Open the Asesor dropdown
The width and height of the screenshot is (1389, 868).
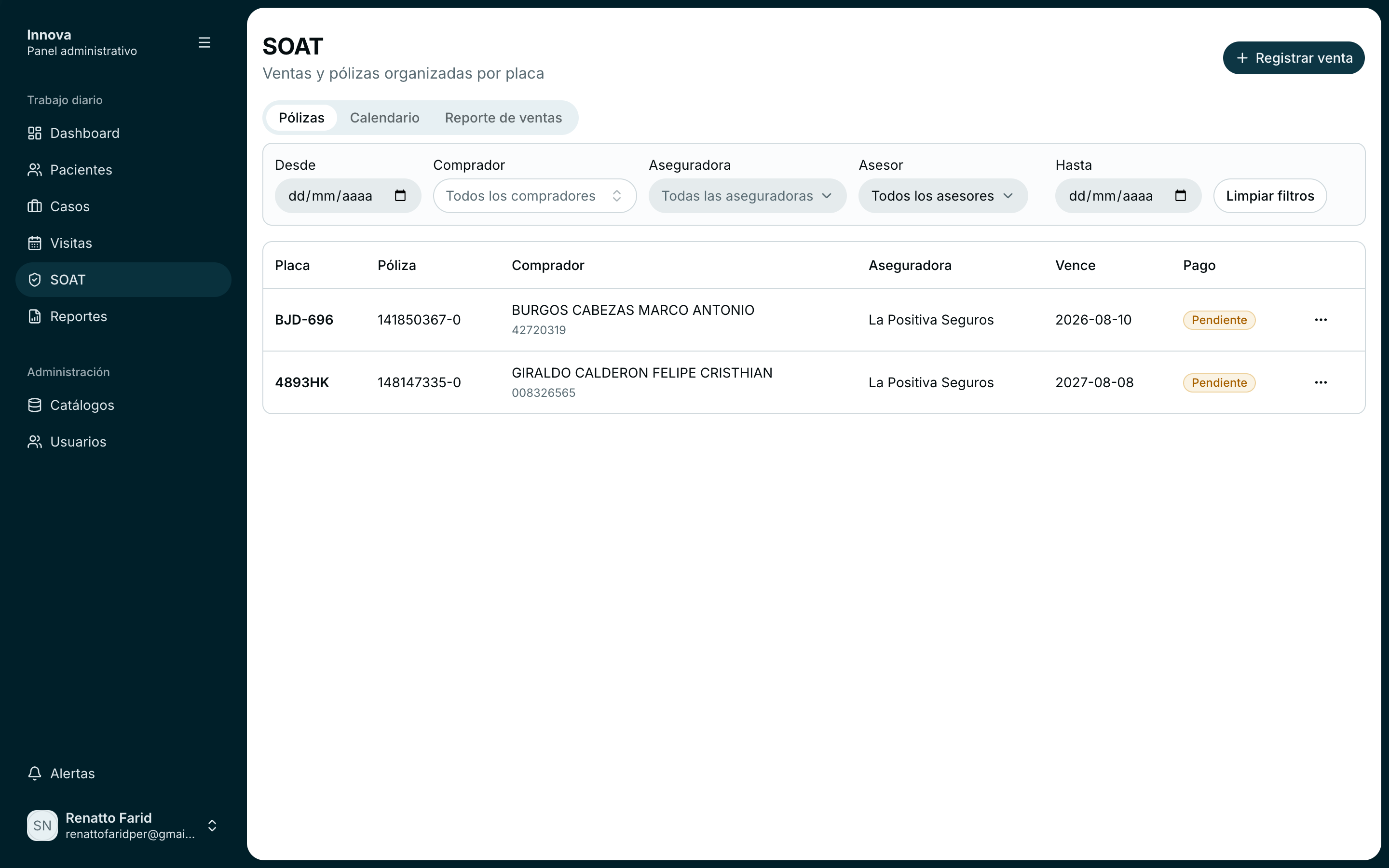click(943, 196)
